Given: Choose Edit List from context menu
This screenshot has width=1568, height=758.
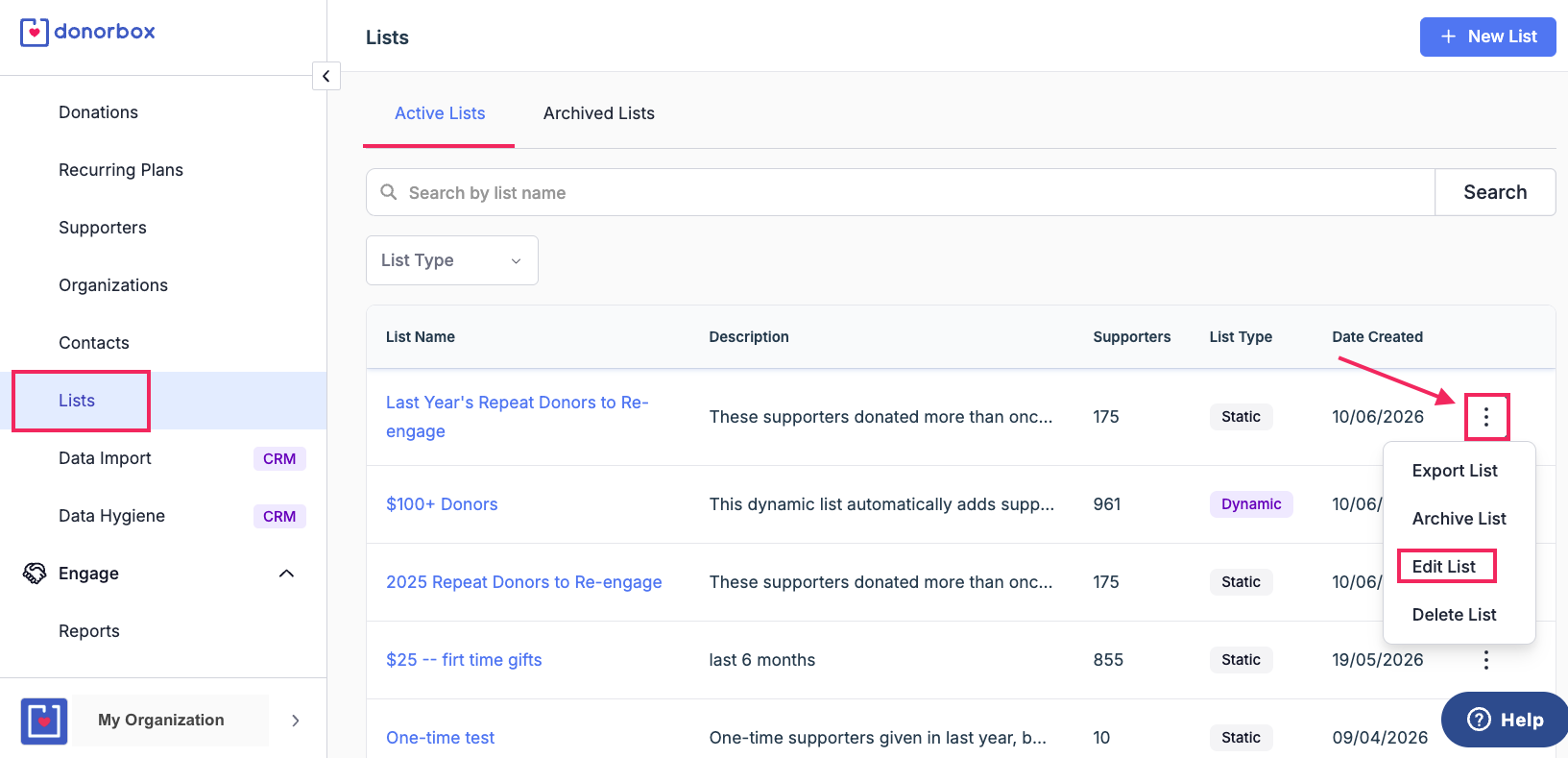Looking at the screenshot, I should pyautogui.click(x=1444, y=567).
